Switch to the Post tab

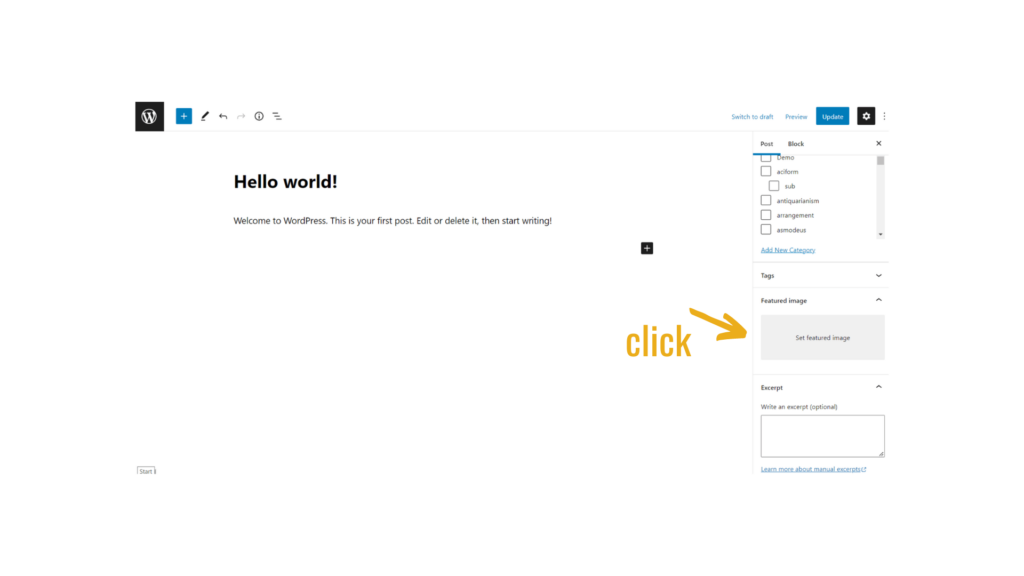(x=767, y=144)
